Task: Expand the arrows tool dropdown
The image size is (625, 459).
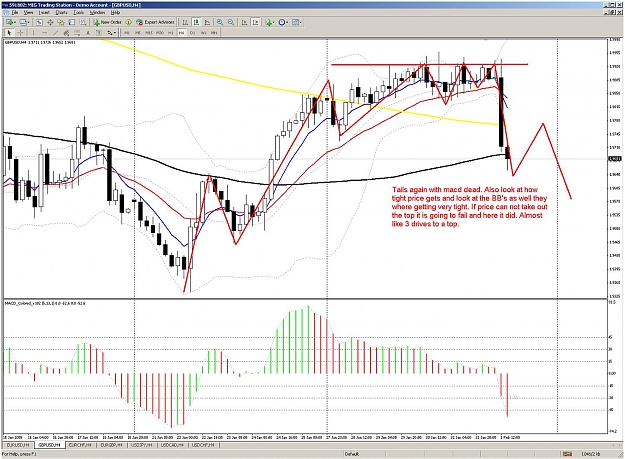Action: click(115, 33)
